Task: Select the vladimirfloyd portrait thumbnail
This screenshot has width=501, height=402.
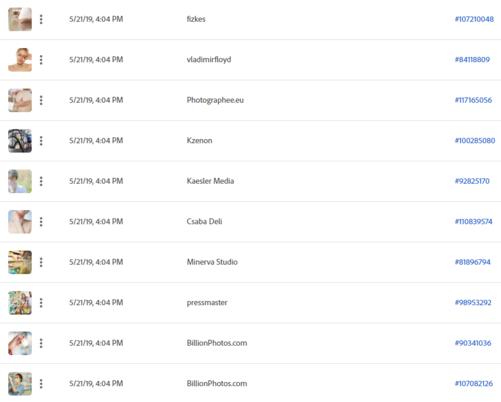Action: (x=20, y=60)
